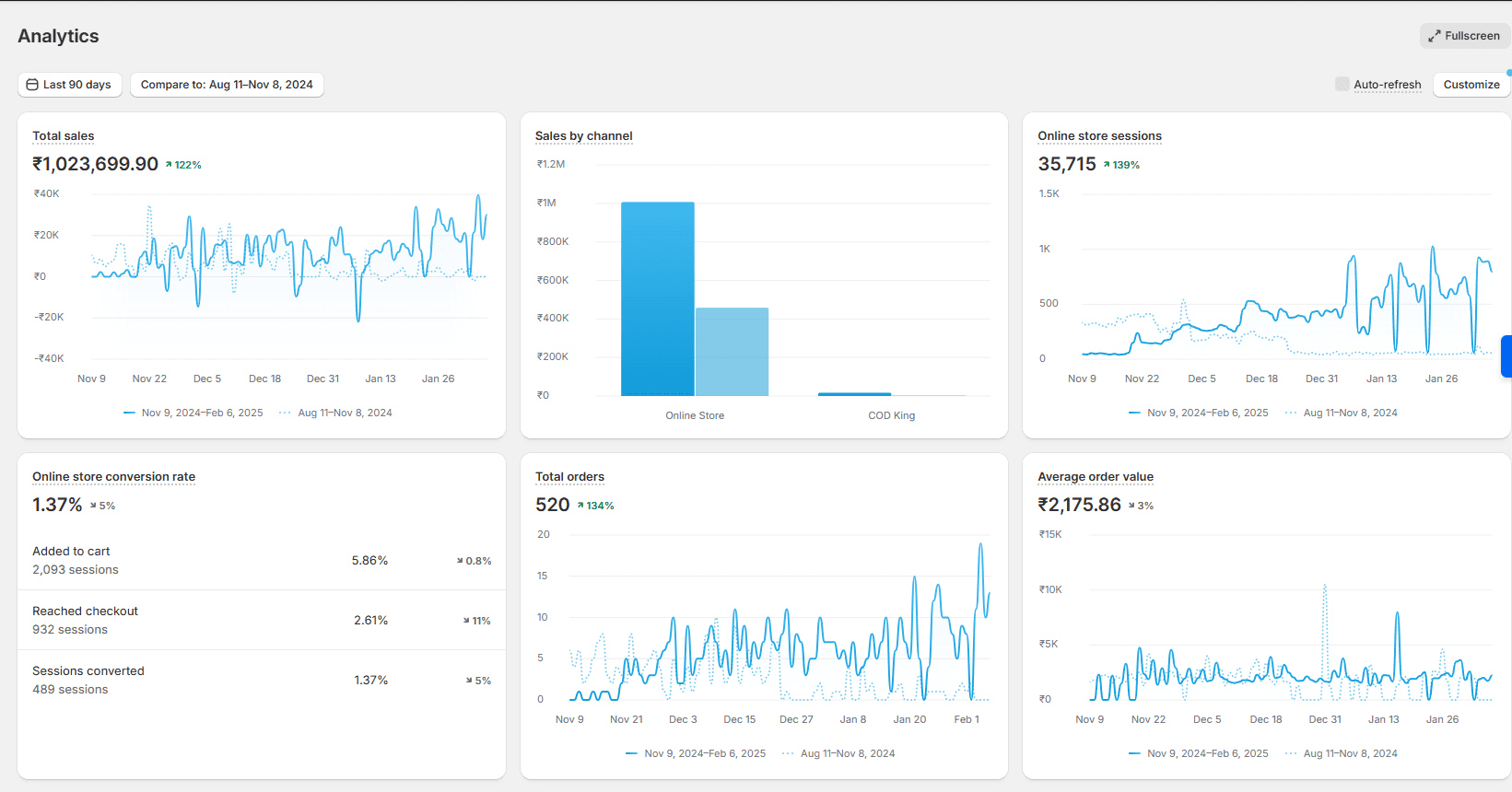This screenshot has height=792, width=1512.
Task: Click Total sales legend Nov 9, 2024–Feb 6, 2025
Action: (193, 413)
